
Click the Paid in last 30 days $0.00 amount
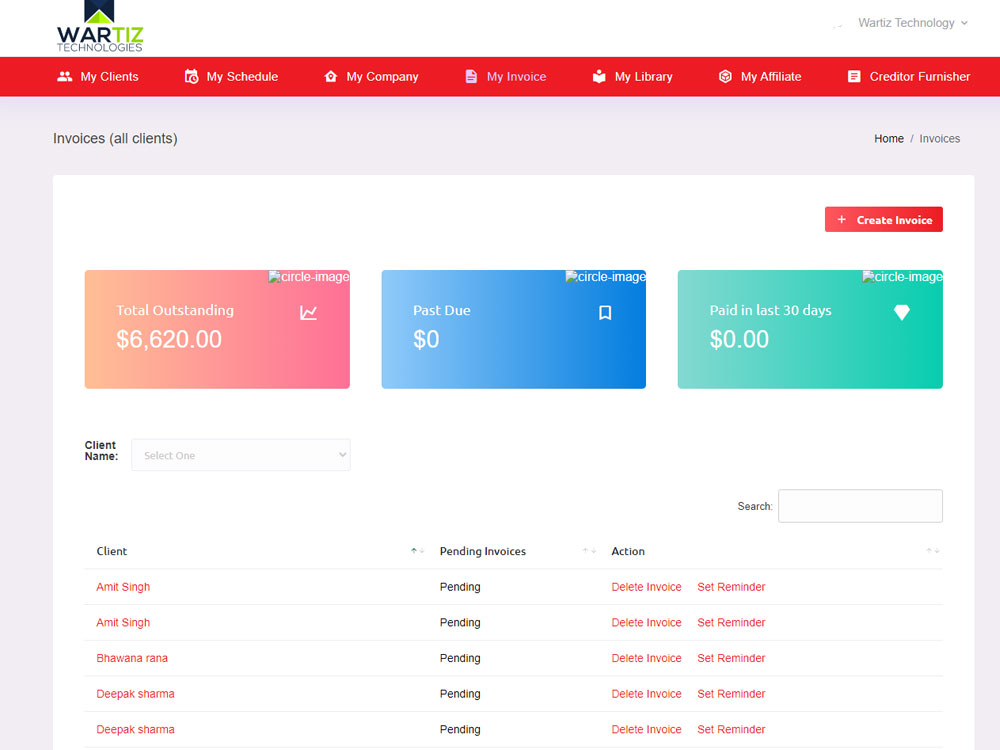[x=739, y=339]
